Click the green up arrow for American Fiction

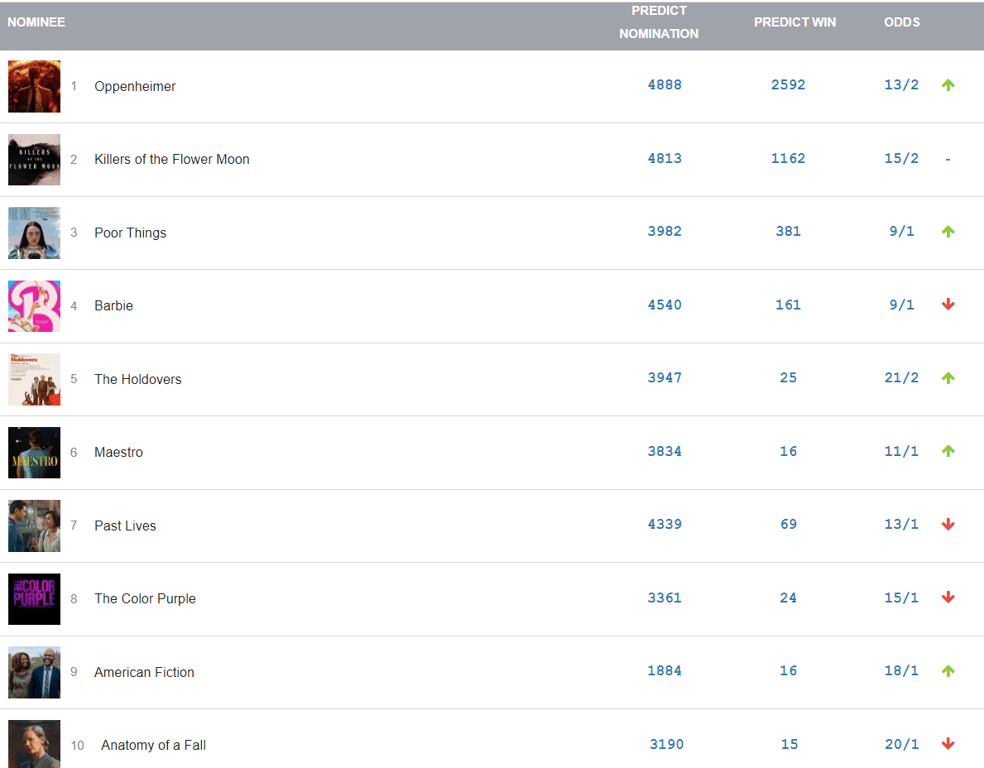[948, 671]
